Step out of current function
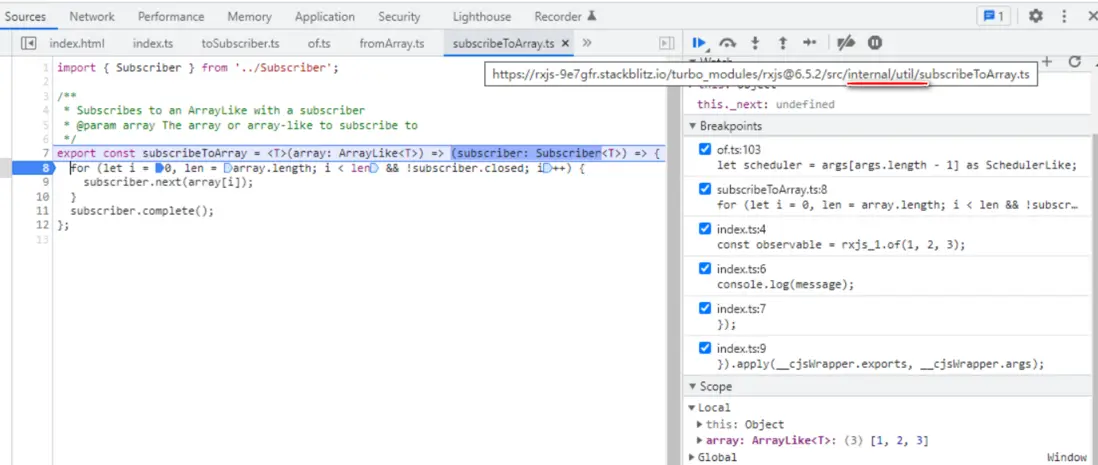1098x465 pixels. [x=782, y=43]
